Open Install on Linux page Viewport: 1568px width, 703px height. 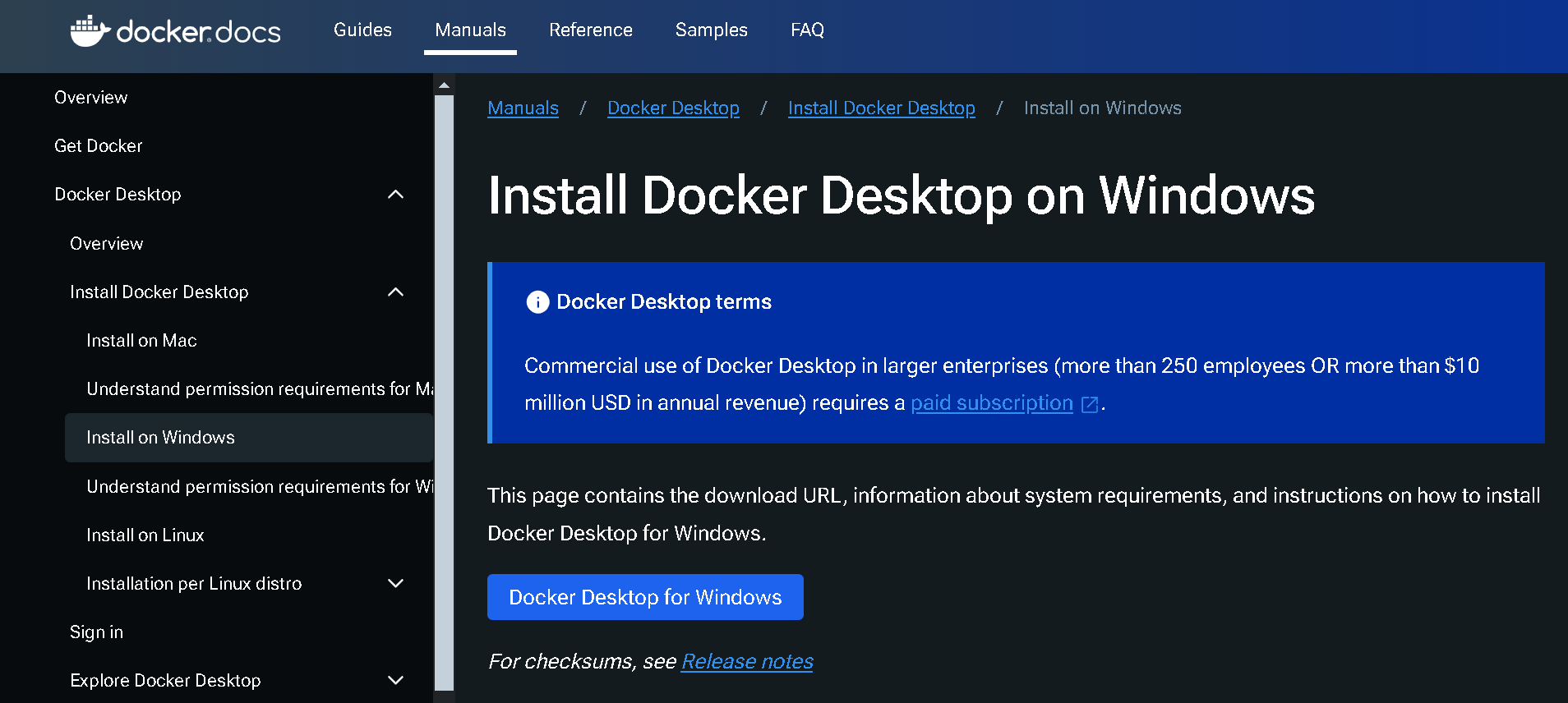coord(145,535)
